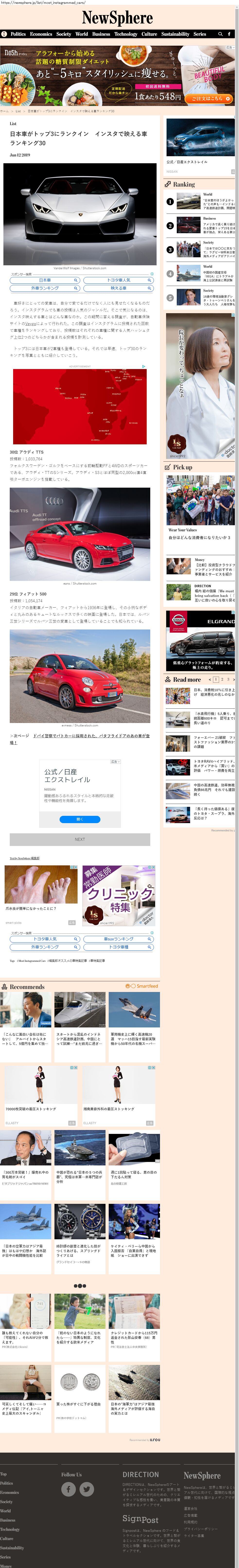Select page 2 in Read more pager
Viewport: 239px width, 1568px height.
tap(222, 679)
